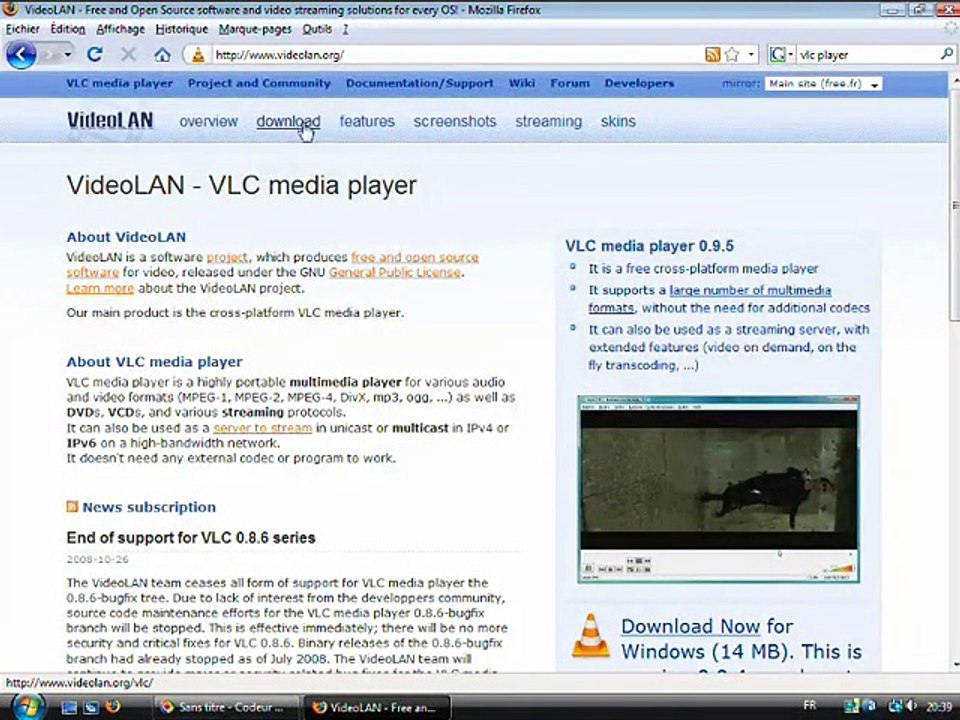The height and width of the screenshot is (720, 960).
Task: Click the VLC cone site icon in address bar
Action: pyautogui.click(x=198, y=55)
